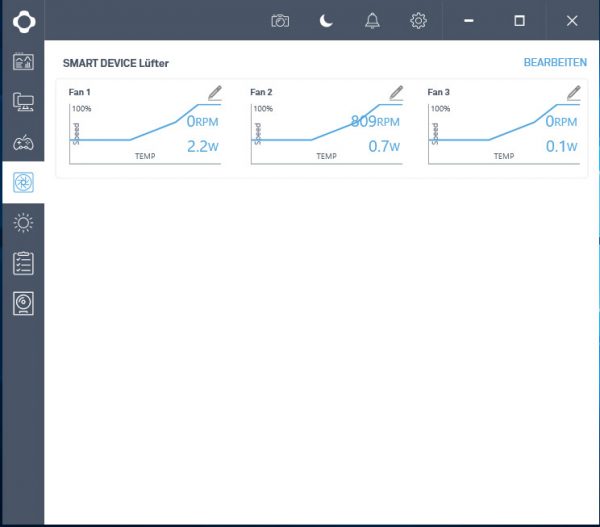Open notifications with the bell icon
This screenshot has height=527, width=600.
372,21
